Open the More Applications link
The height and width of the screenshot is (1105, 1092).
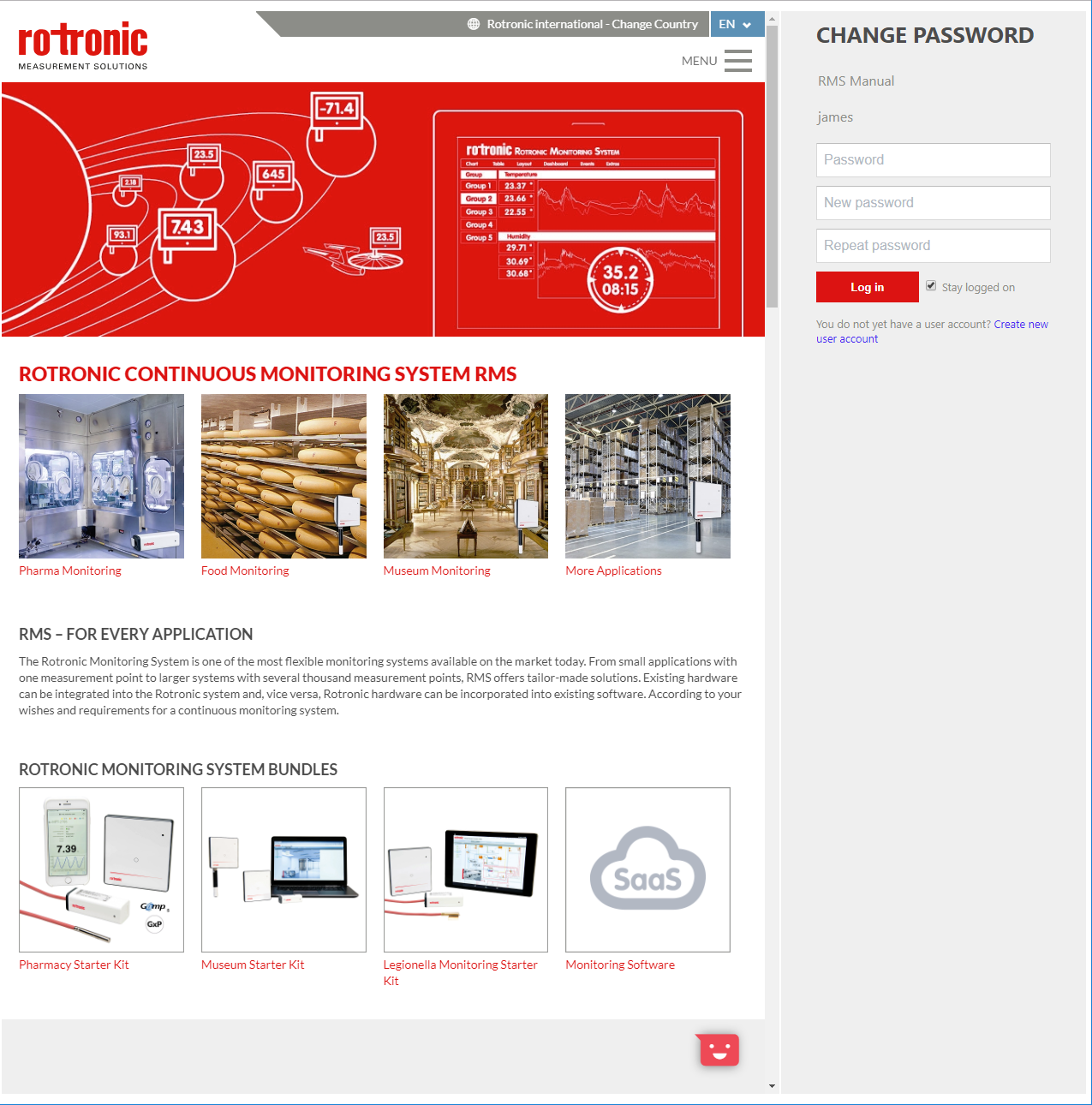coord(613,570)
